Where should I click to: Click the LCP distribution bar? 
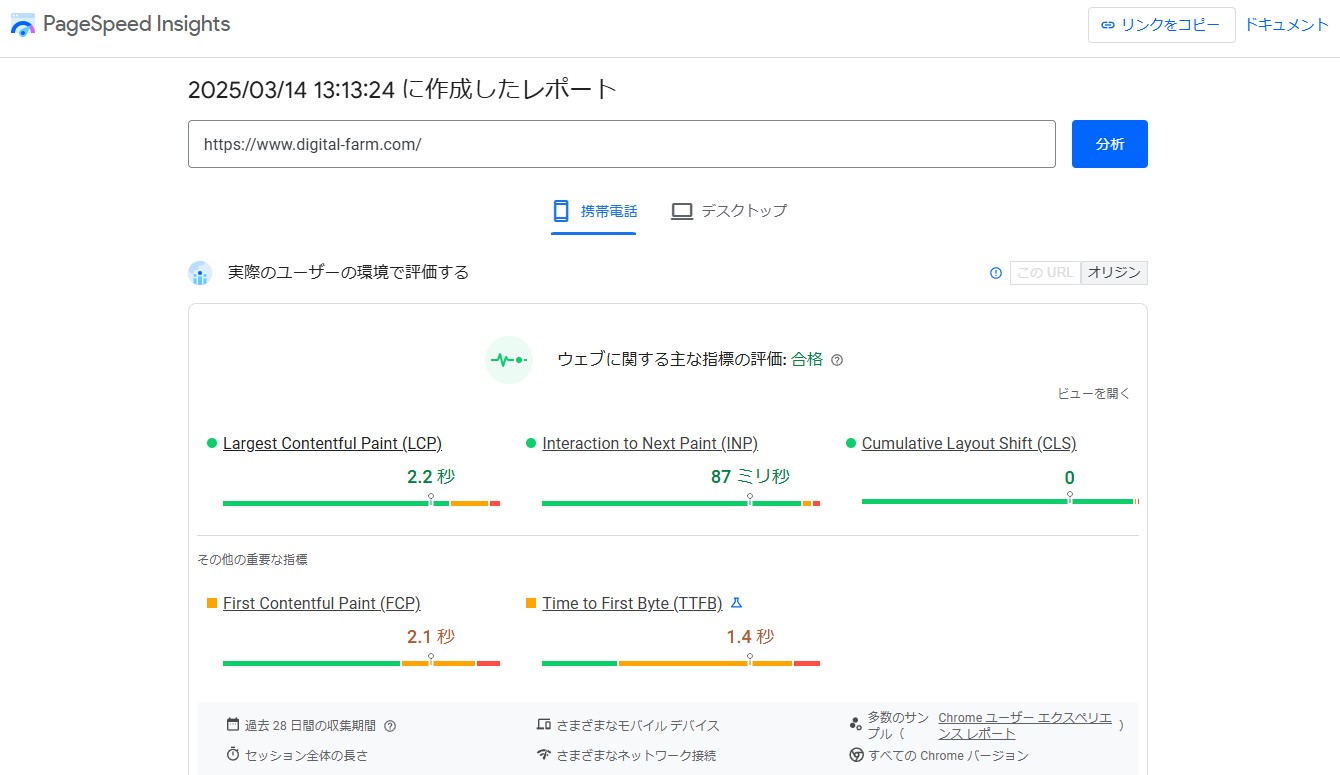(x=361, y=503)
